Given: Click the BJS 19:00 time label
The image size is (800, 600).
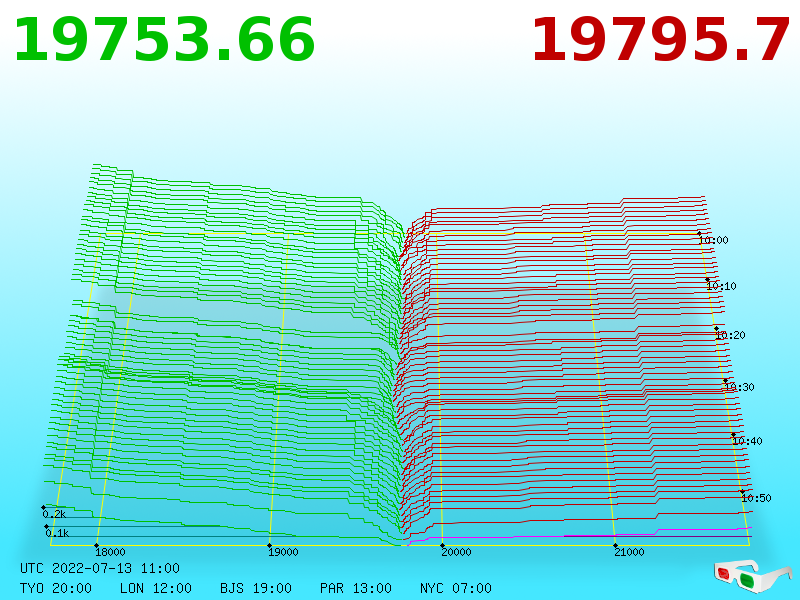Looking at the screenshot, I should pyautogui.click(x=256, y=588).
